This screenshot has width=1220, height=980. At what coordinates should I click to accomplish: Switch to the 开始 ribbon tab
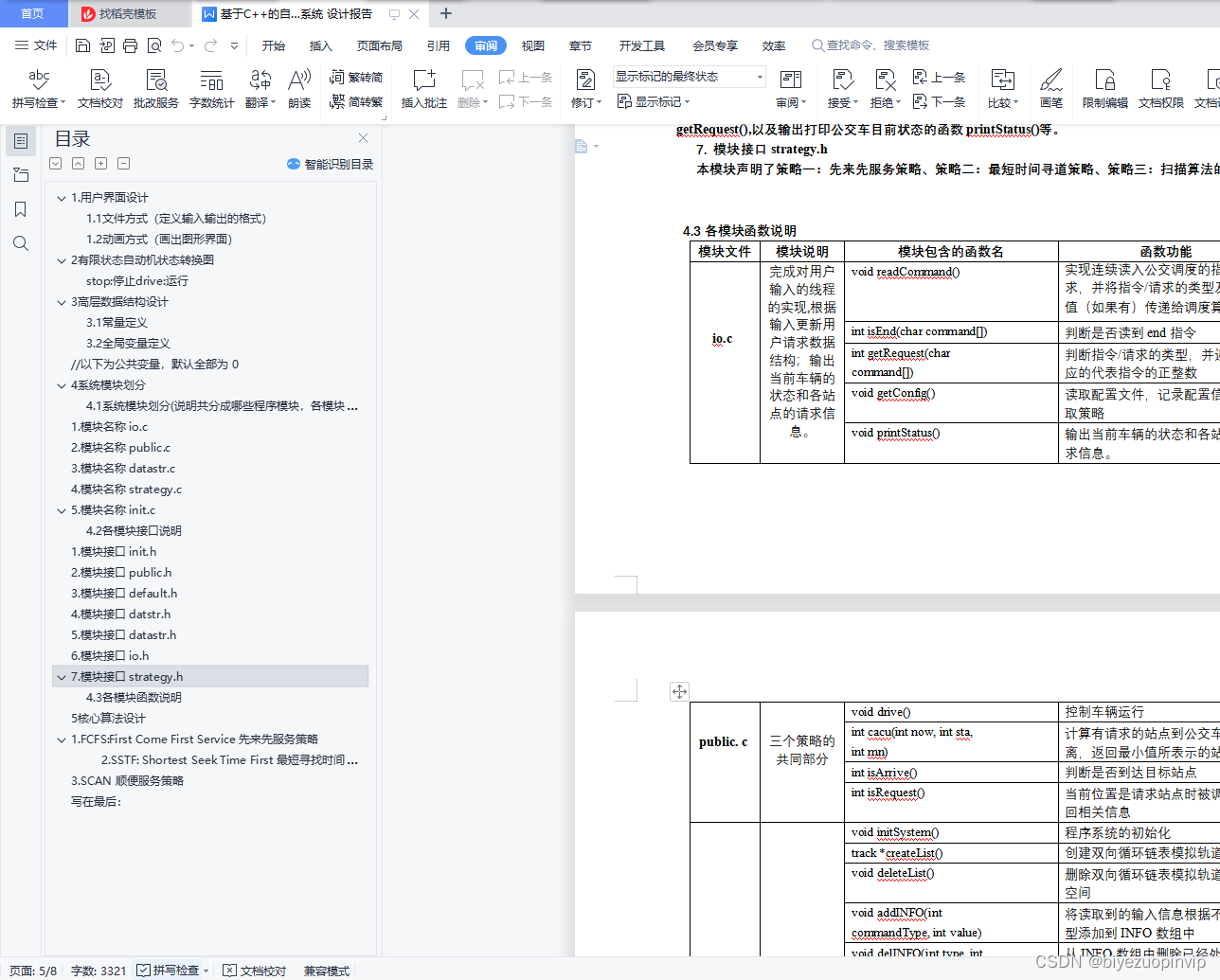[x=274, y=45]
